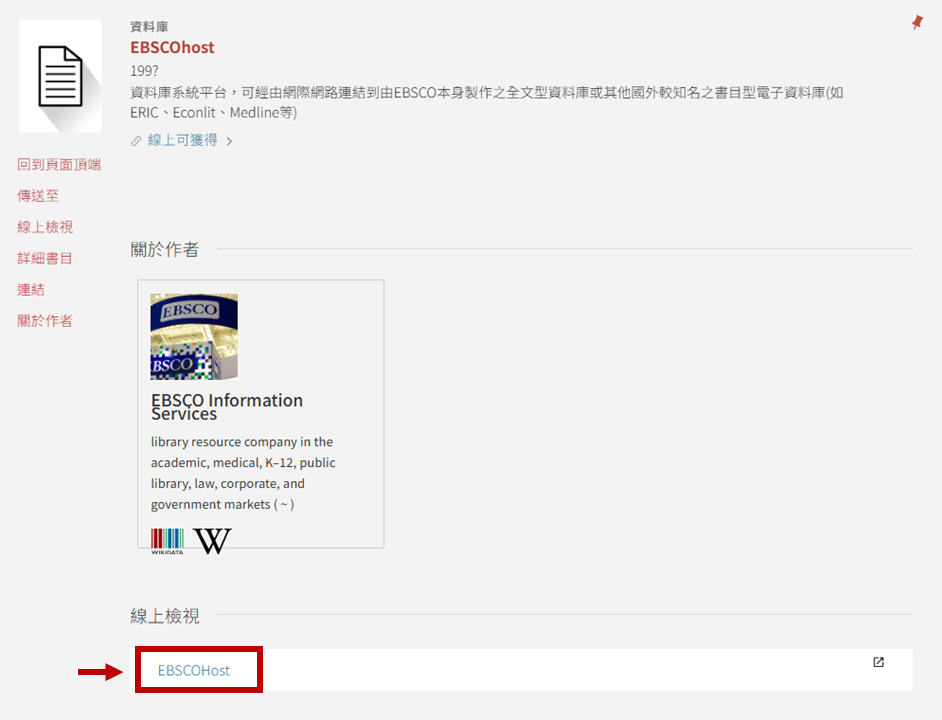Open the Wikidata icon link
Image resolution: width=942 pixels, height=720 pixels.
click(167, 541)
